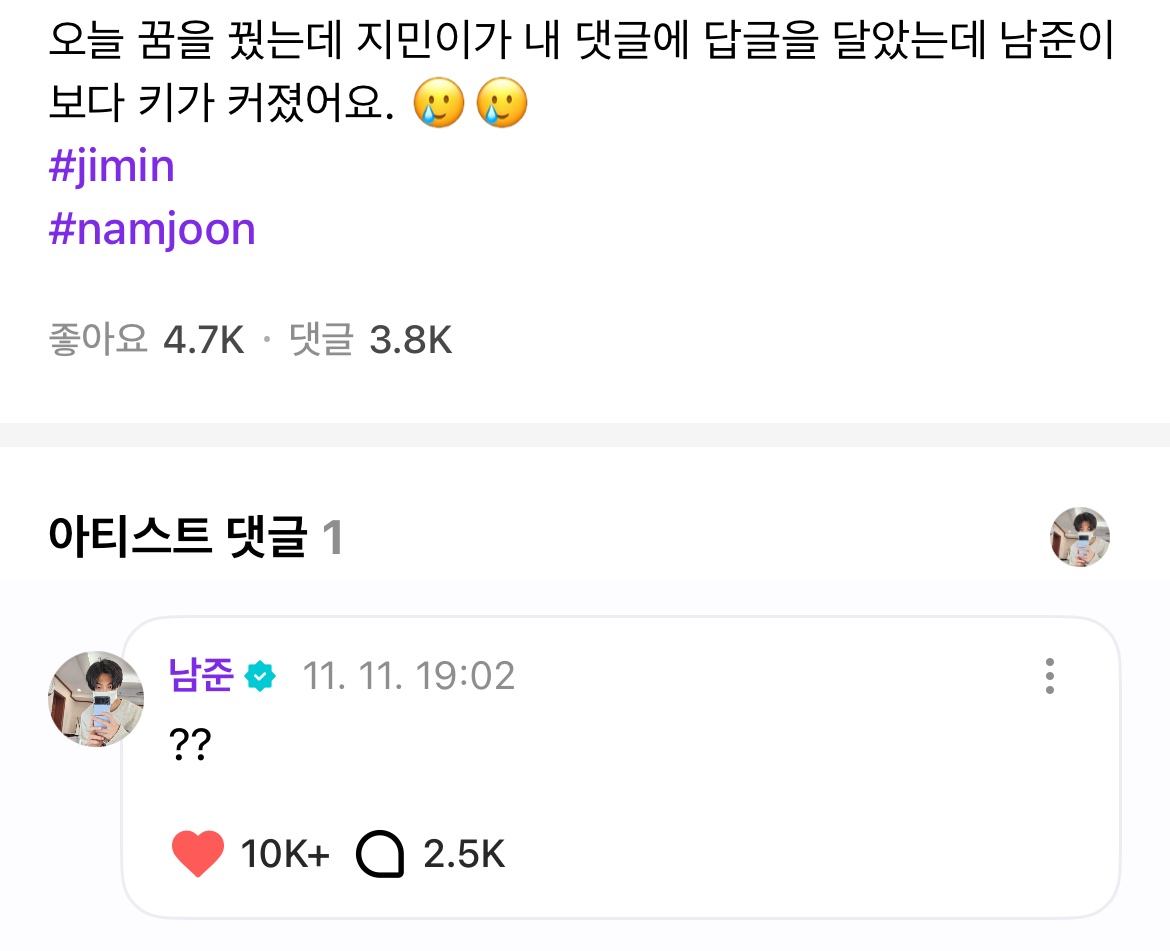Image resolution: width=1170 pixels, height=951 pixels.
Task: Tap the 남준 username
Action: [x=201, y=677]
